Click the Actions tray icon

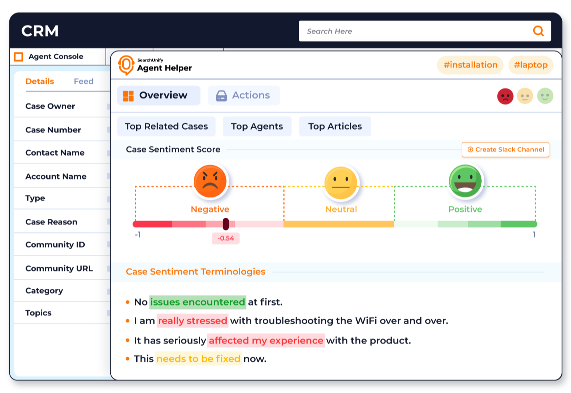pos(221,96)
